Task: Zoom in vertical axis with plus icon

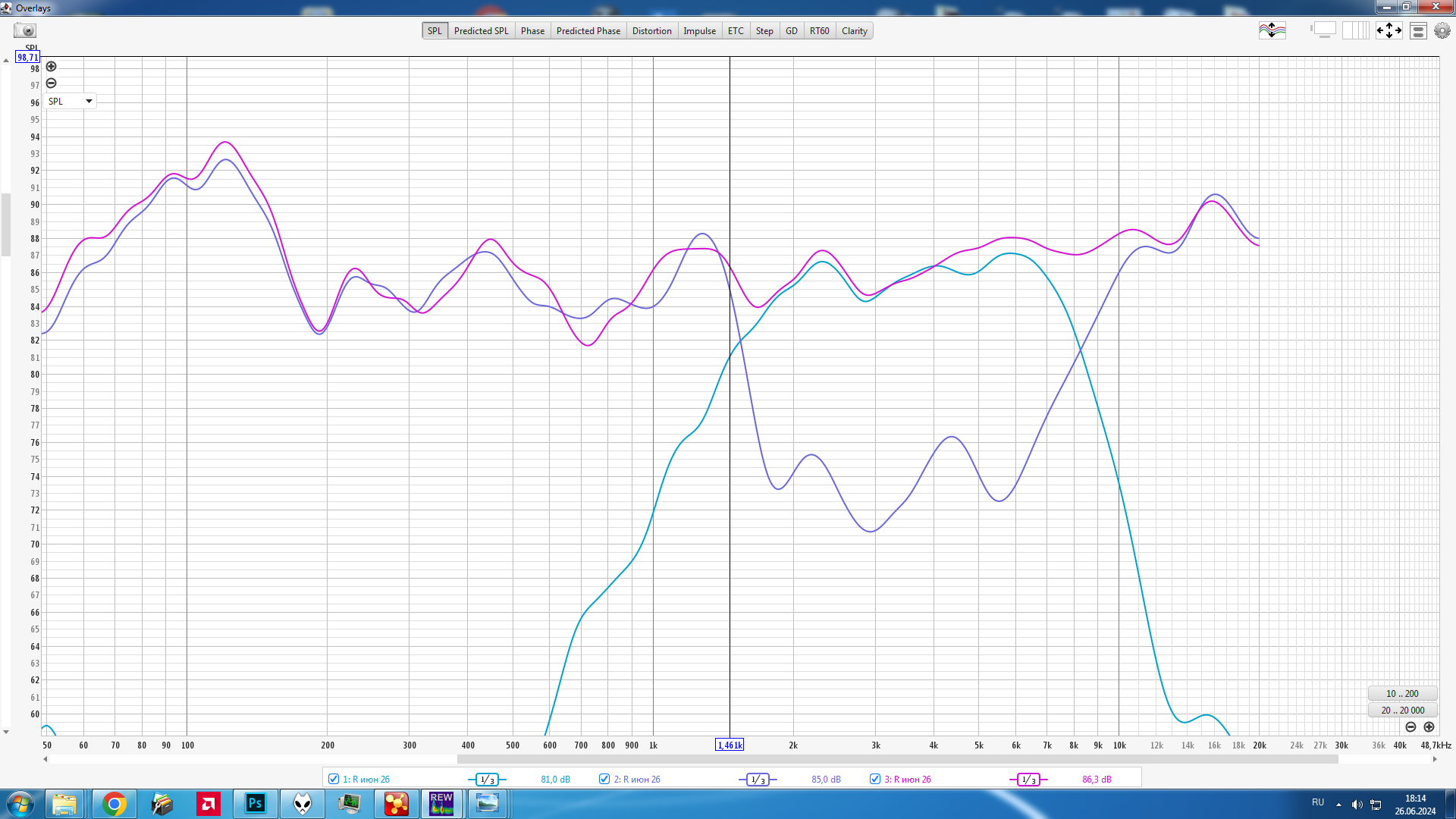Action: [x=52, y=67]
